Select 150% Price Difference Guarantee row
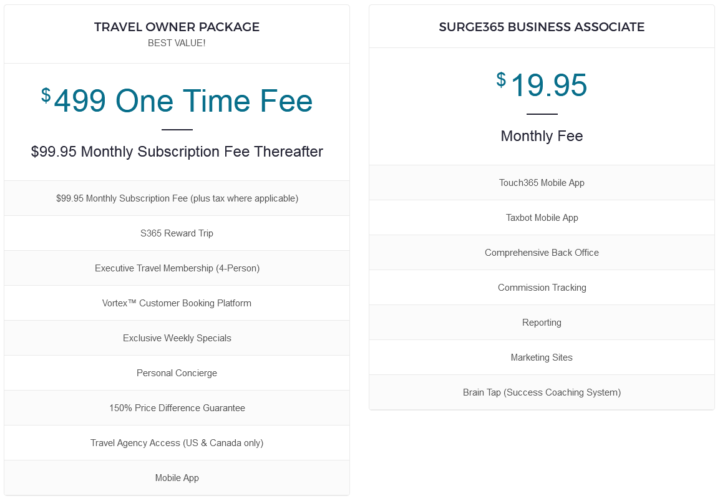The image size is (720, 501). 177,408
